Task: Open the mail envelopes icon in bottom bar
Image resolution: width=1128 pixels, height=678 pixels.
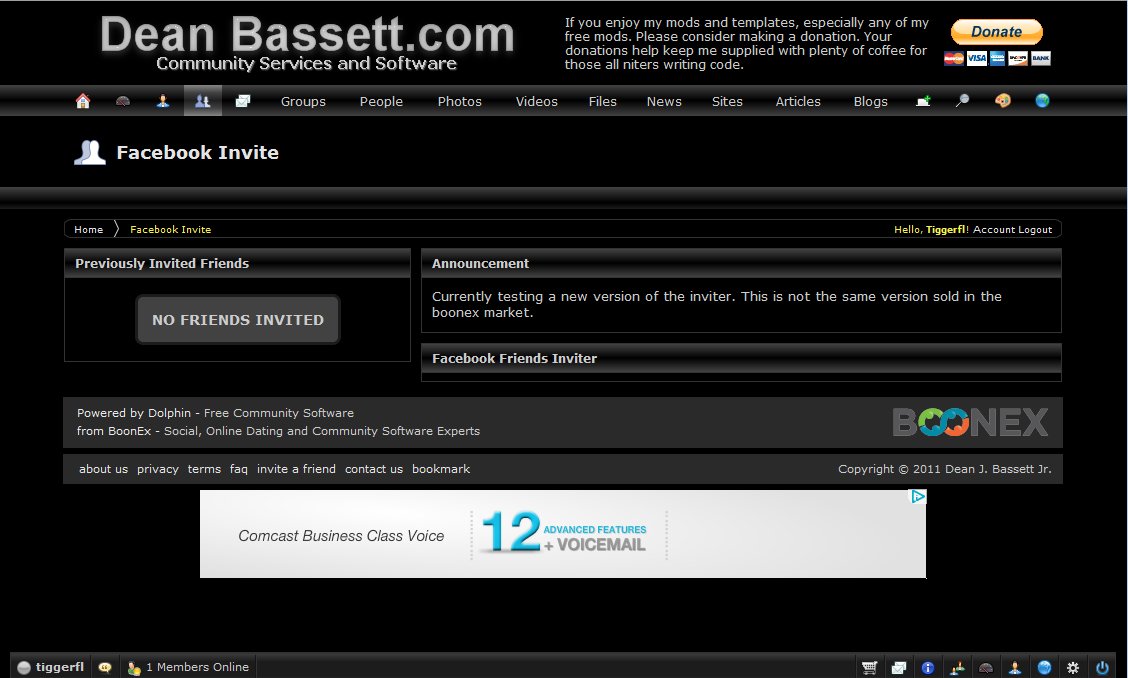Action: tap(899, 667)
